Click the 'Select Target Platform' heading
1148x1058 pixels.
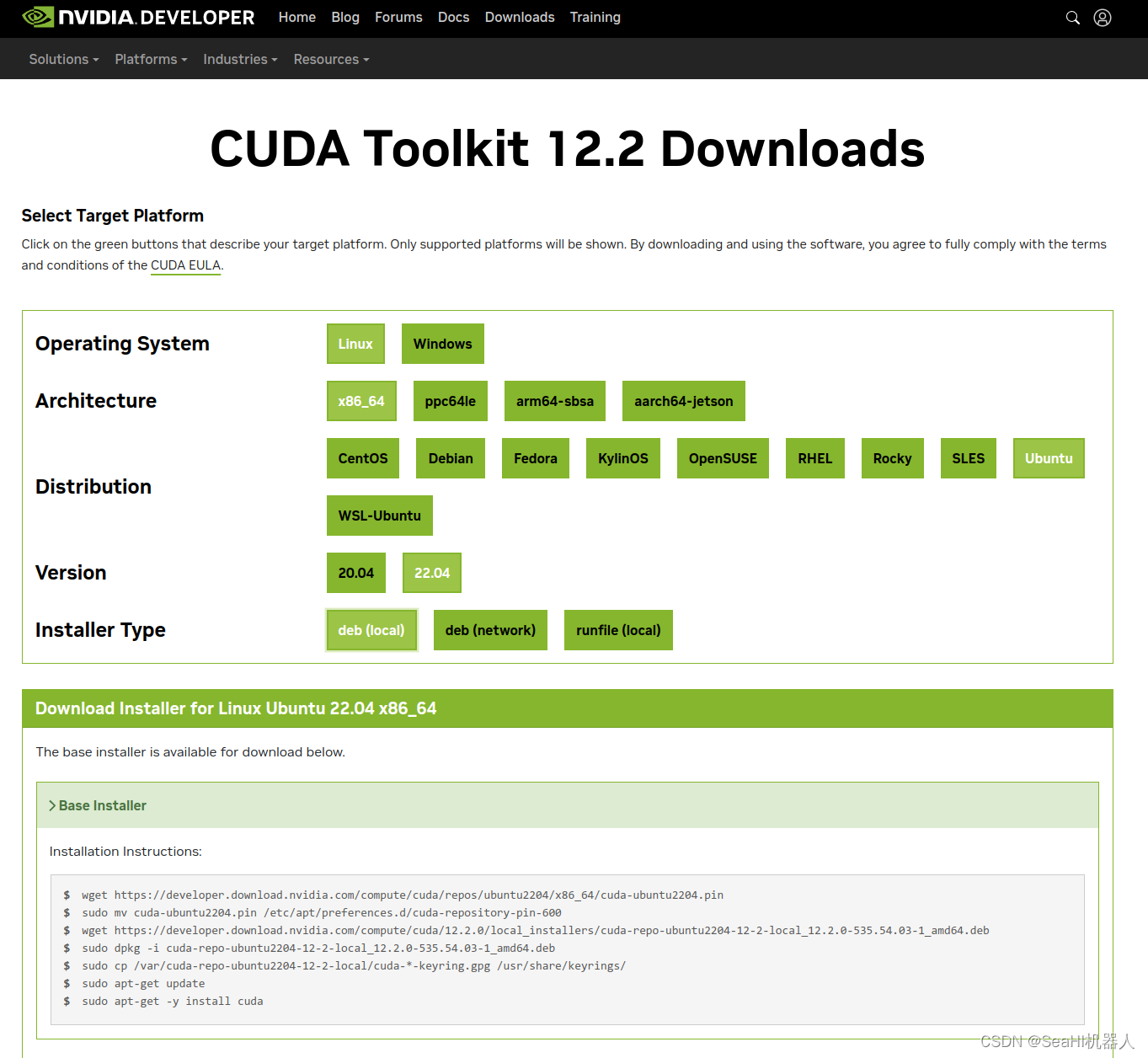pyautogui.click(x=112, y=216)
